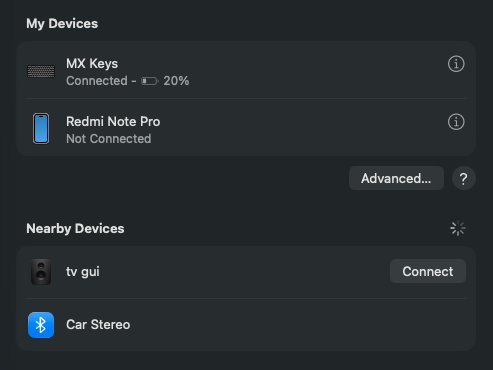Click the tv gui speaker icon
Viewport: 493px width, 370px height.
[x=41, y=272]
